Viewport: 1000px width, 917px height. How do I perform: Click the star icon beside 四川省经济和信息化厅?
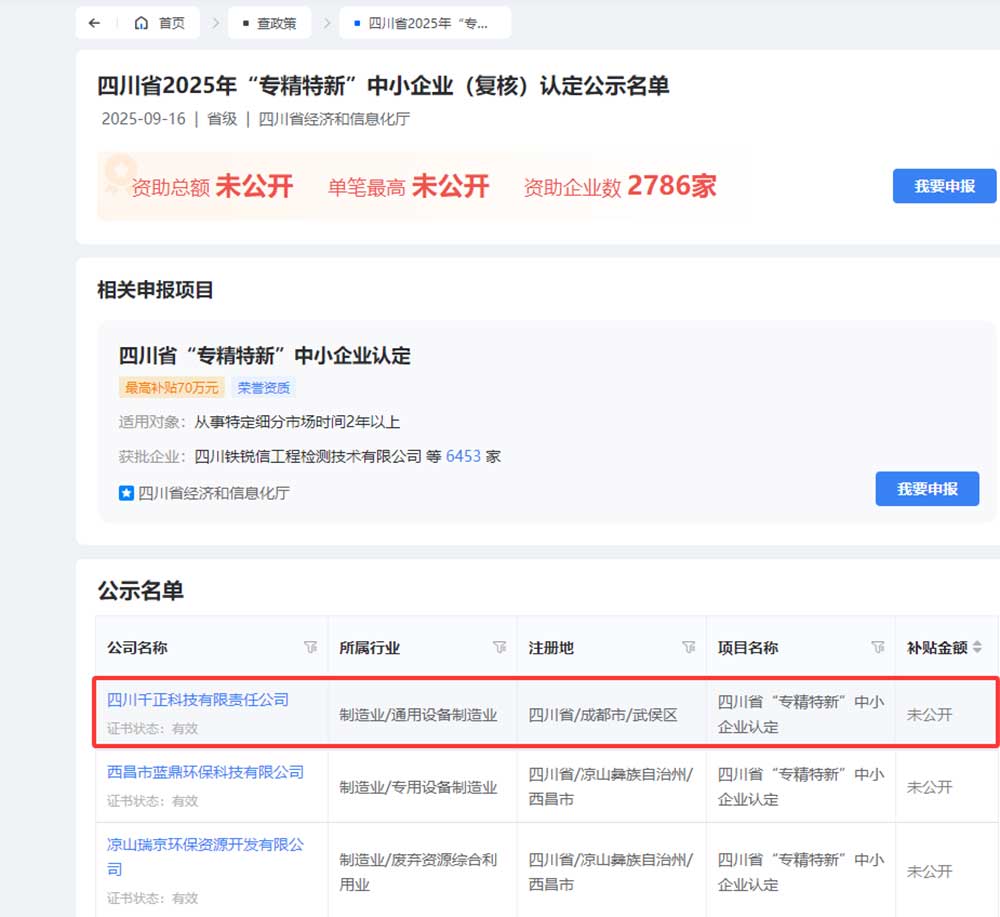point(126,492)
